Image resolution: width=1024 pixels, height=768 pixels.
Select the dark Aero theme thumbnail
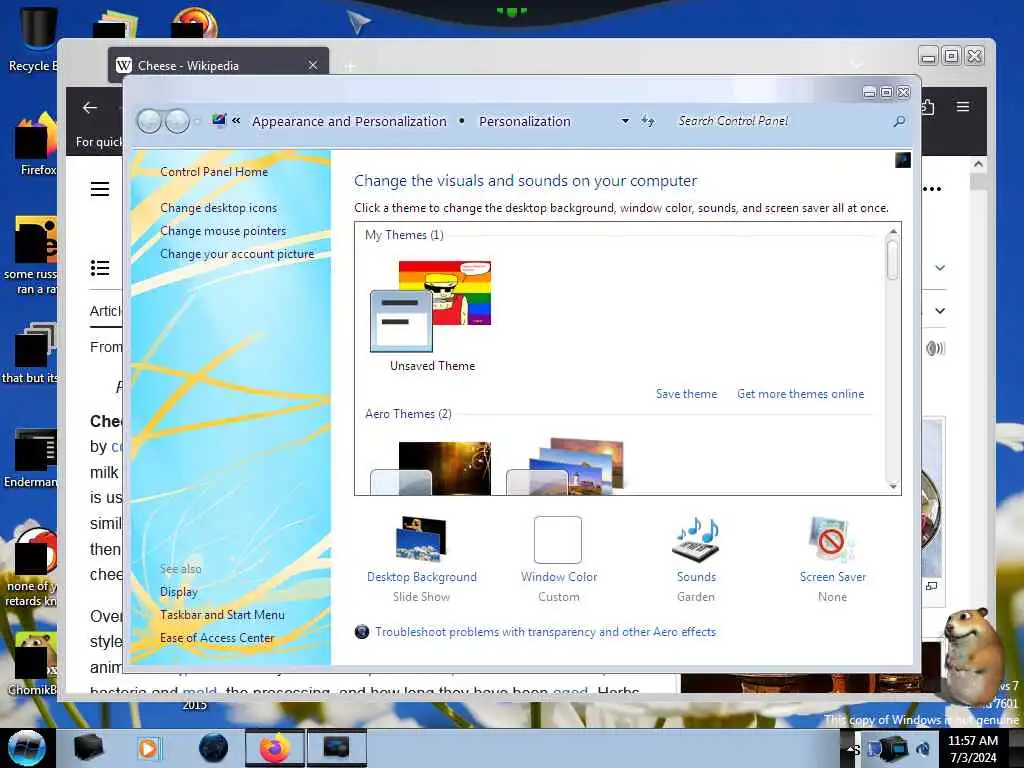pos(430,468)
